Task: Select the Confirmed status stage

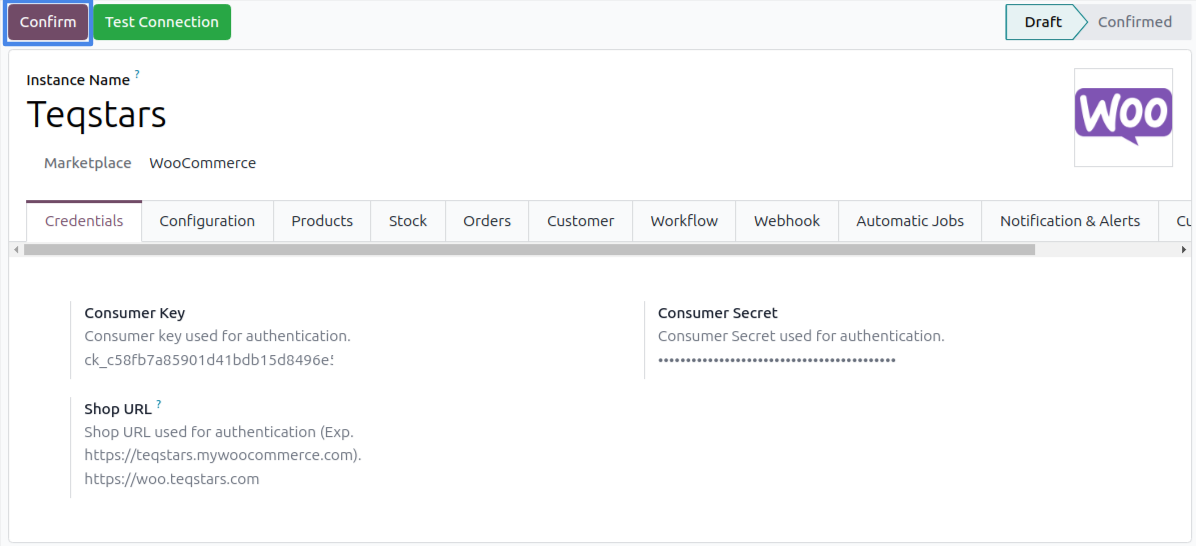Action: 1135,22
